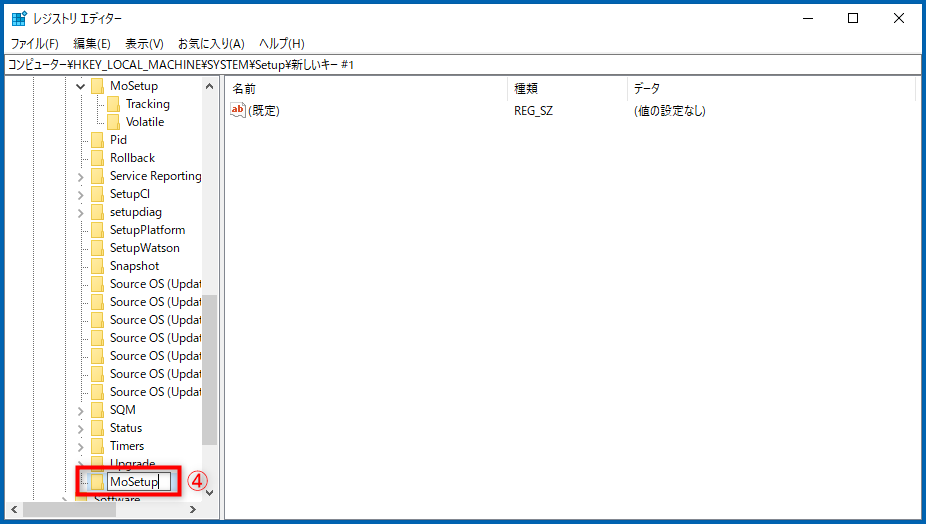Select the setupdiag key label
Image resolution: width=926 pixels, height=524 pixels.
pyautogui.click(x=136, y=212)
